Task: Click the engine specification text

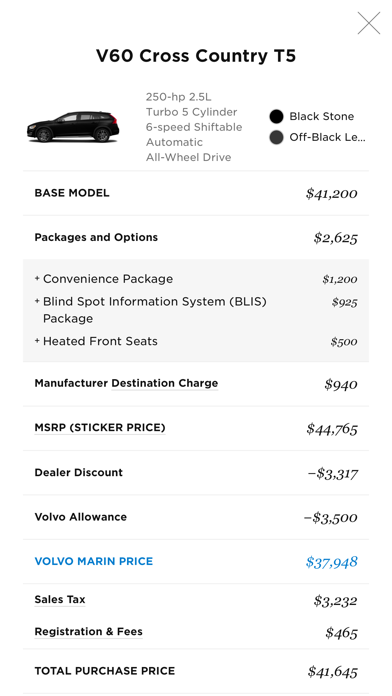Action: (x=194, y=127)
